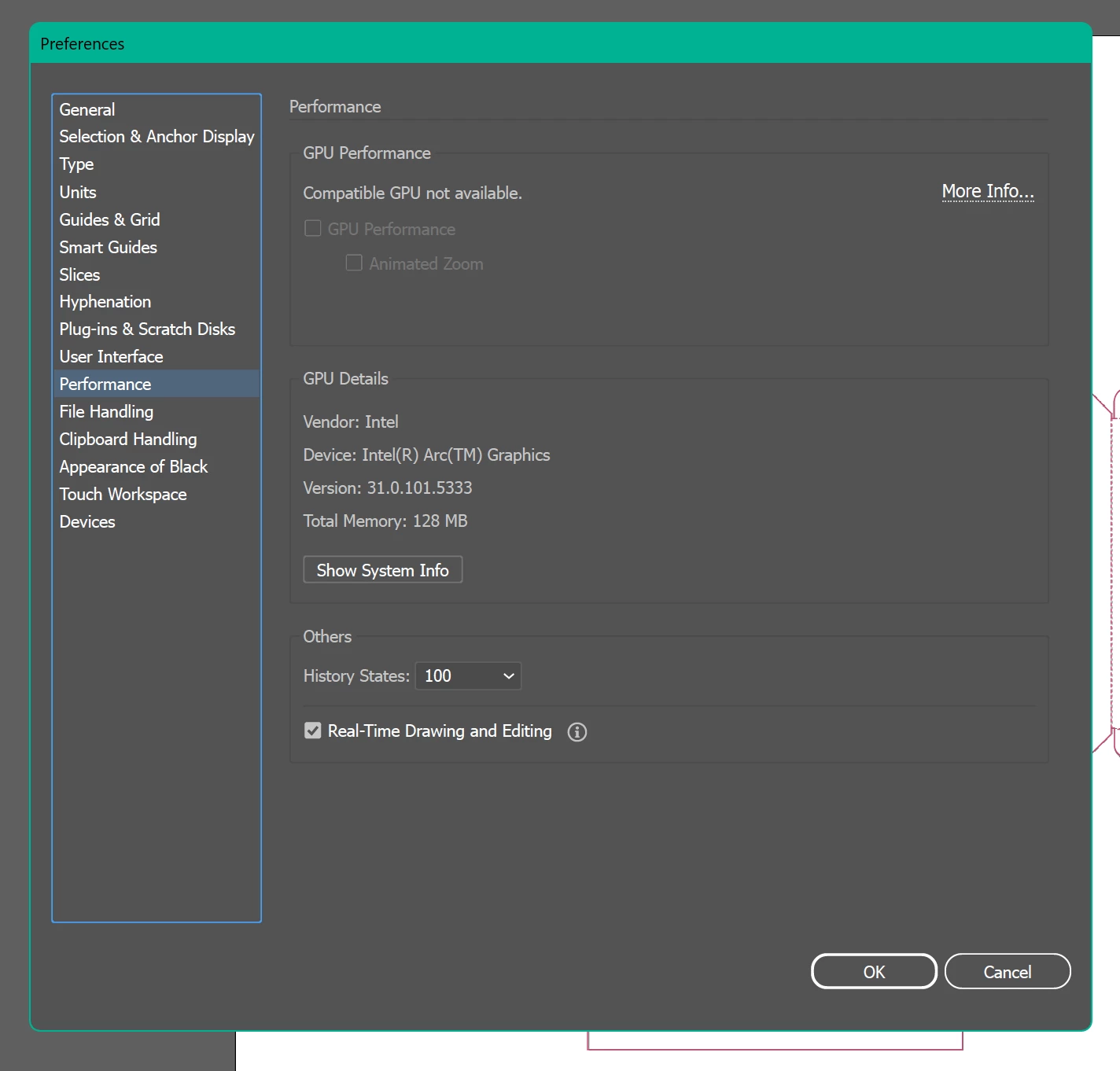
Task: Select General in preferences list
Action: click(156, 109)
